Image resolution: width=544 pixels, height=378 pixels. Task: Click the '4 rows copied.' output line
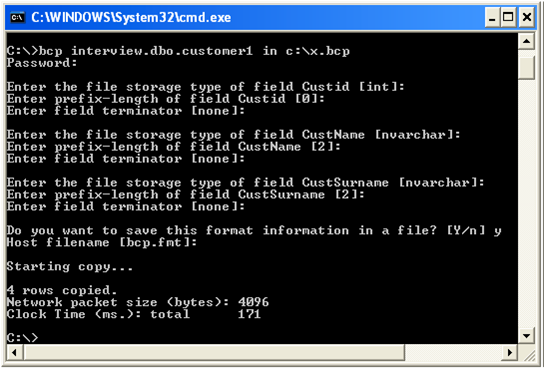tap(62, 290)
